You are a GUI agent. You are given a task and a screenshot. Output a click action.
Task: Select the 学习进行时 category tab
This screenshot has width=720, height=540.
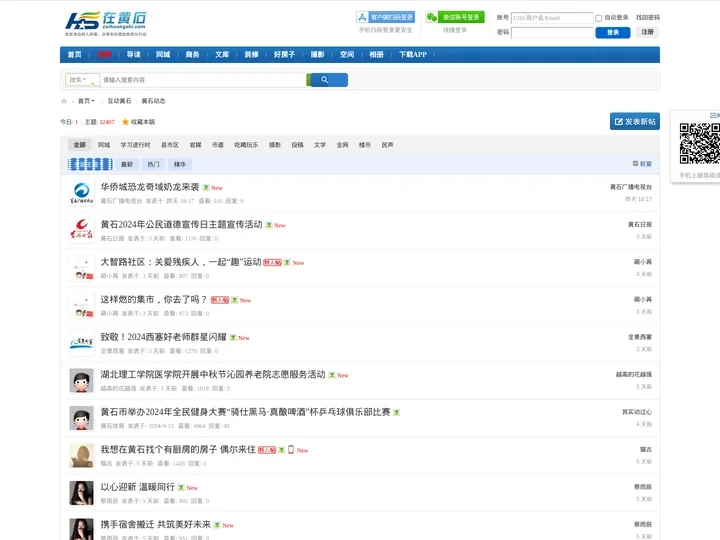pos(135,145)
